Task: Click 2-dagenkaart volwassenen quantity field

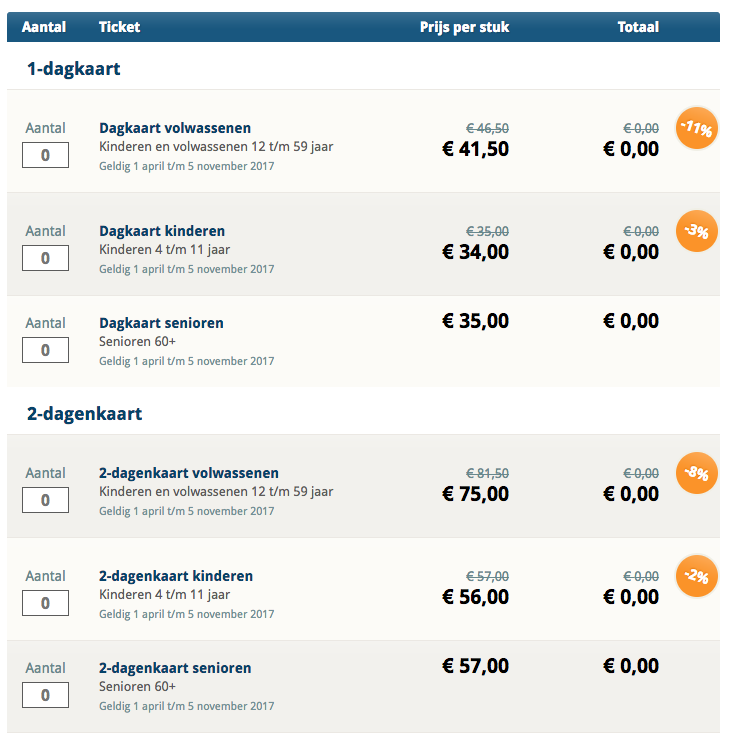Action: [x=45, y=500]
